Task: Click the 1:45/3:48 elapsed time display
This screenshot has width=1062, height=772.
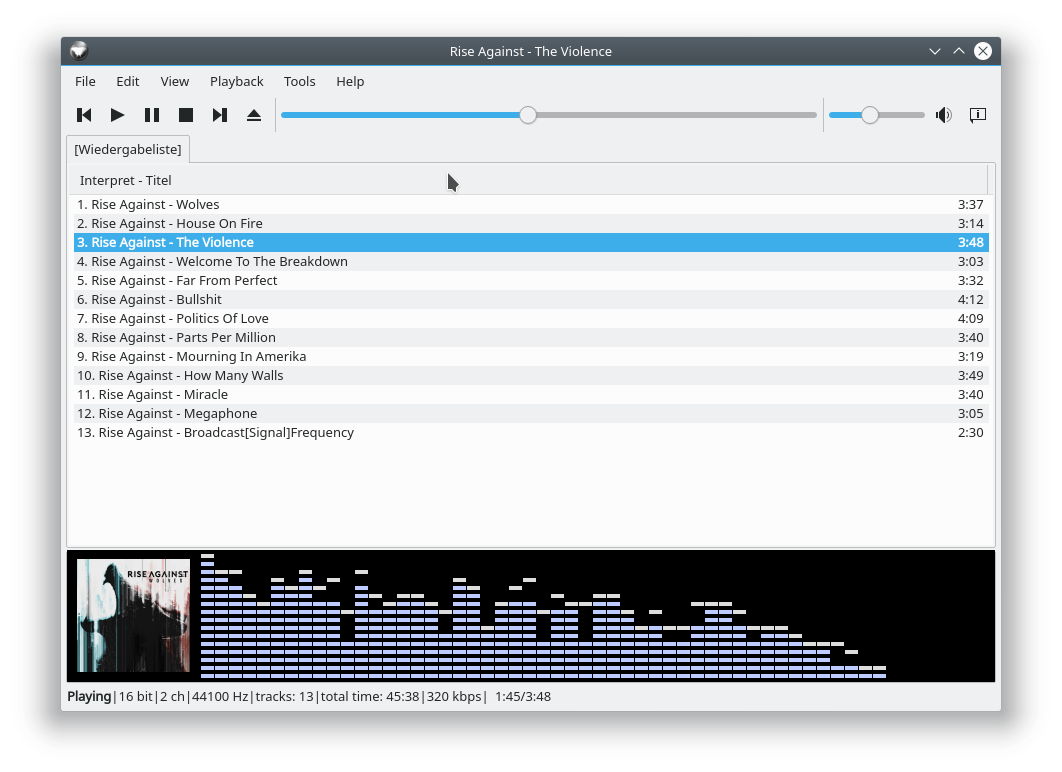Action: point(523,696)
